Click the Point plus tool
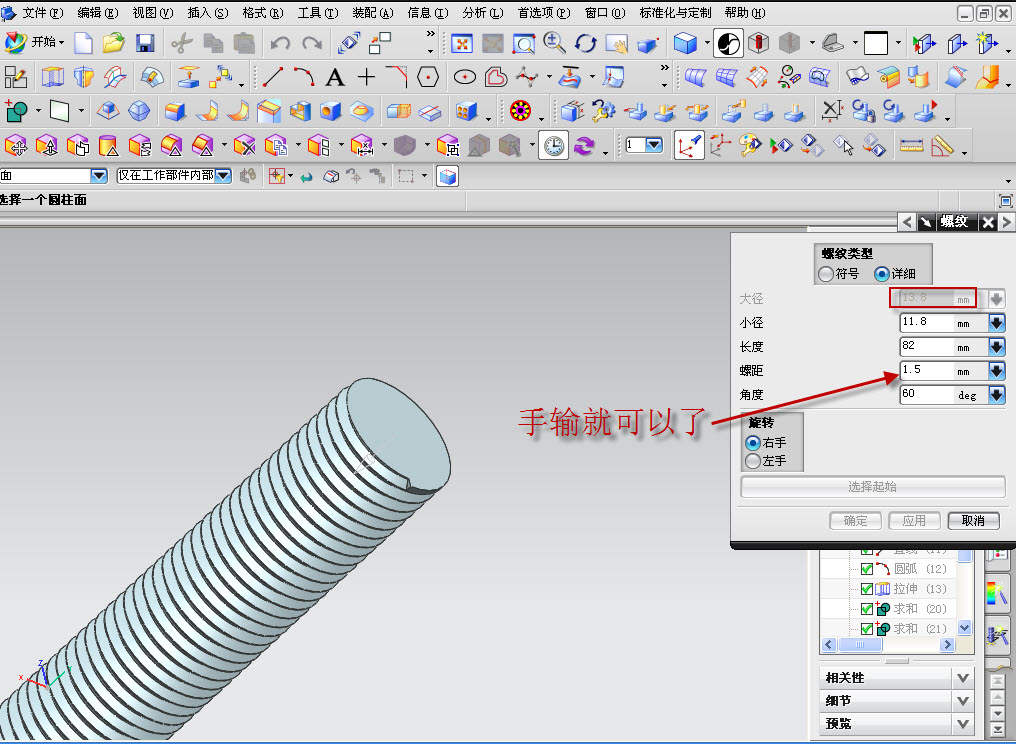The height and width of the screenshot is (744, 1016). pyautogui.click(x=366, y=77)
